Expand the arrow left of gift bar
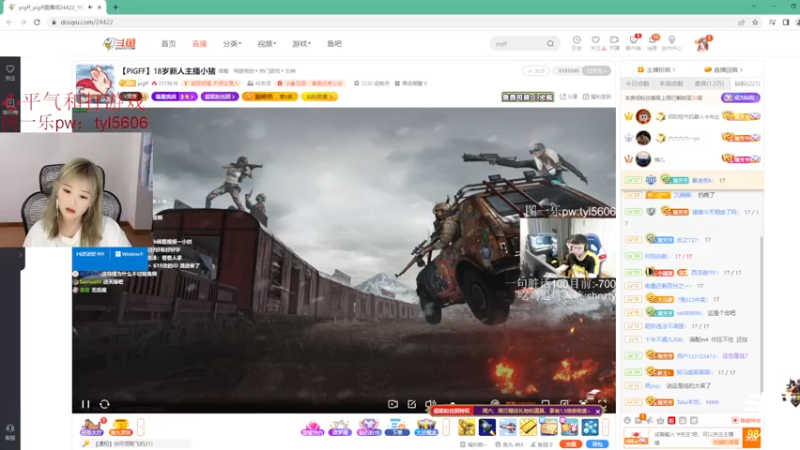This screenshot has height=450, width=800. 446,427
